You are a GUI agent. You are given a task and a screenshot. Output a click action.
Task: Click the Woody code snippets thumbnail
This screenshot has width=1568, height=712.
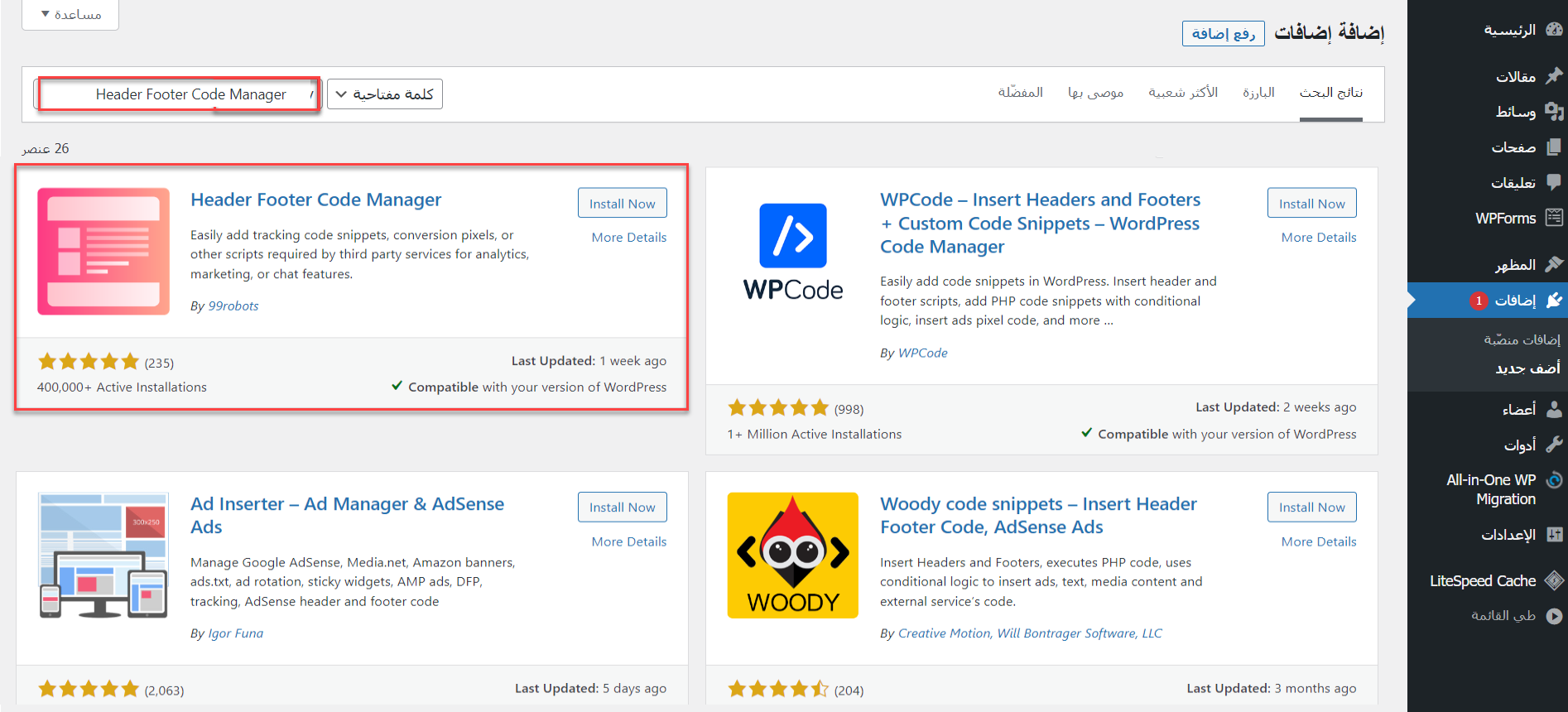click(x=792, y=556)
